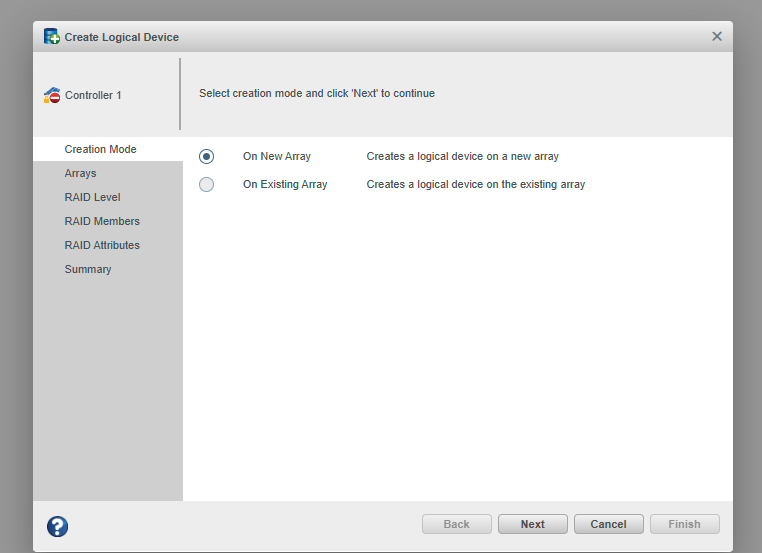Click the Create Logical Device title icon
762x553 pixels.
52,37
